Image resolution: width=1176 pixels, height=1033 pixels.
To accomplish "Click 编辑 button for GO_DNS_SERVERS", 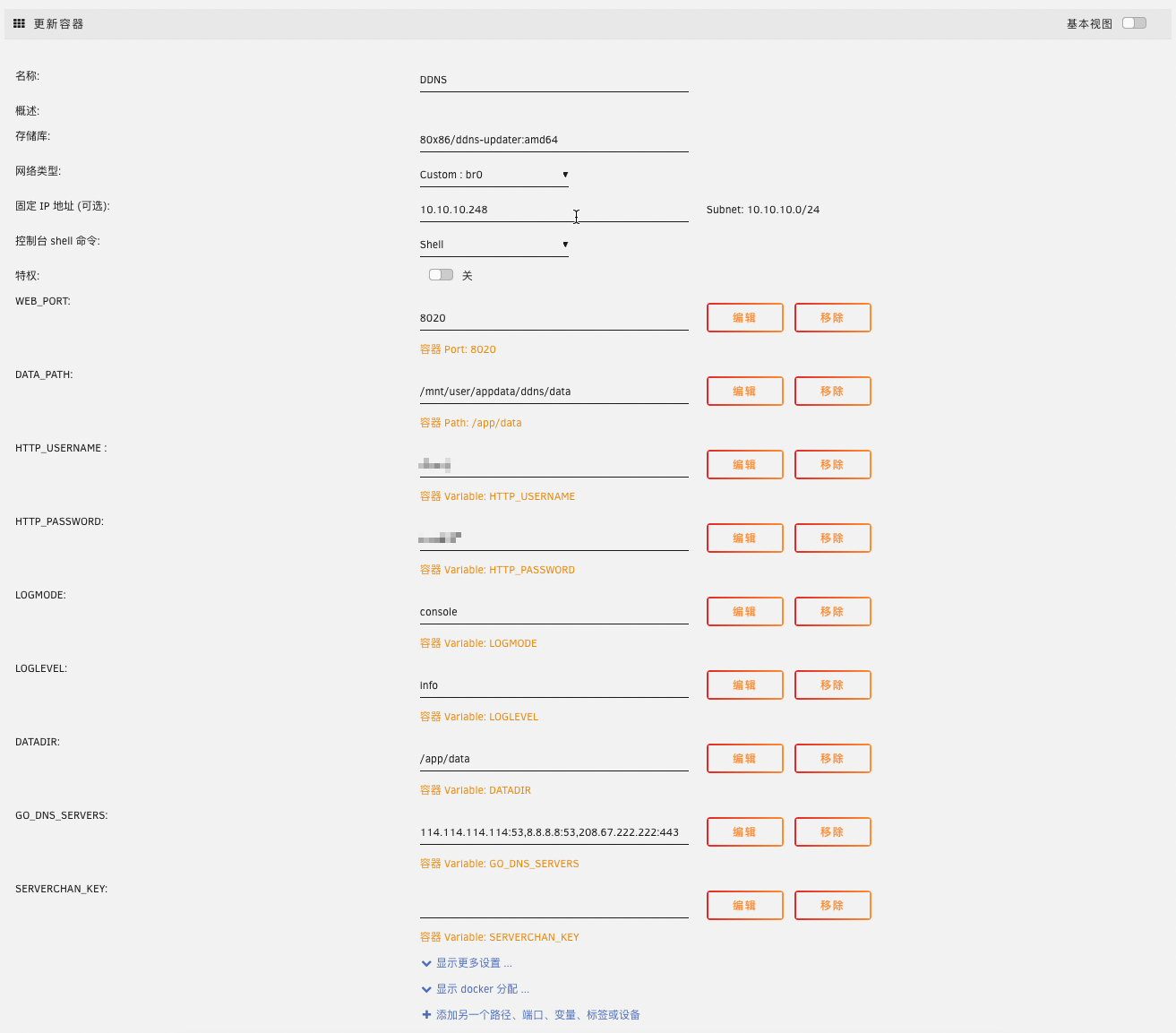I will (745, 831).
